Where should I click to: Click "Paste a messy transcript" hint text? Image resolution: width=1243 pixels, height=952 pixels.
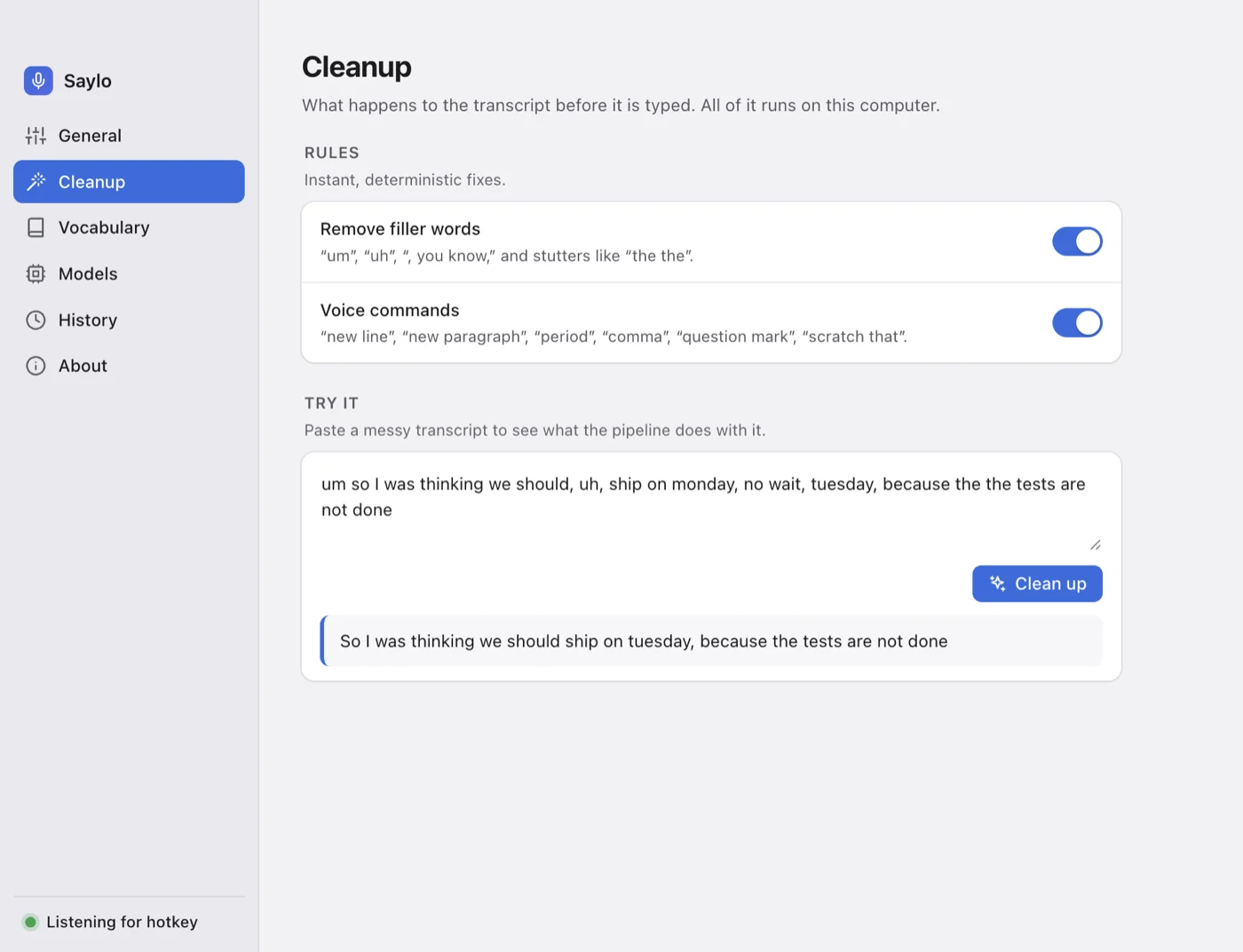535,430
